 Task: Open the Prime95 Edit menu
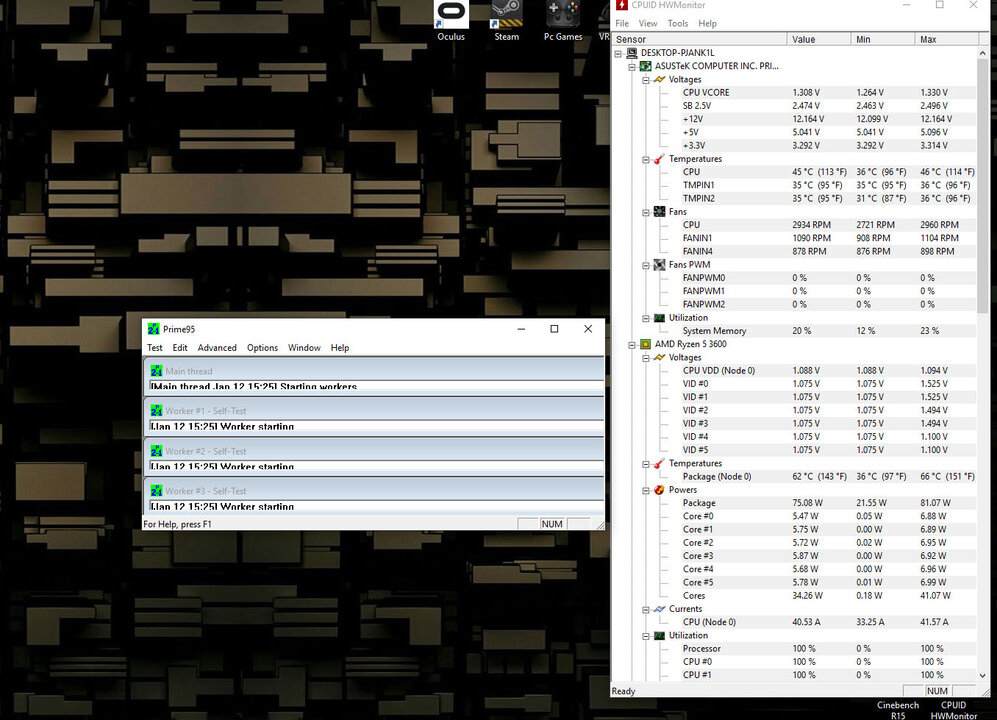pyautogui.click(x=180, y=348)
